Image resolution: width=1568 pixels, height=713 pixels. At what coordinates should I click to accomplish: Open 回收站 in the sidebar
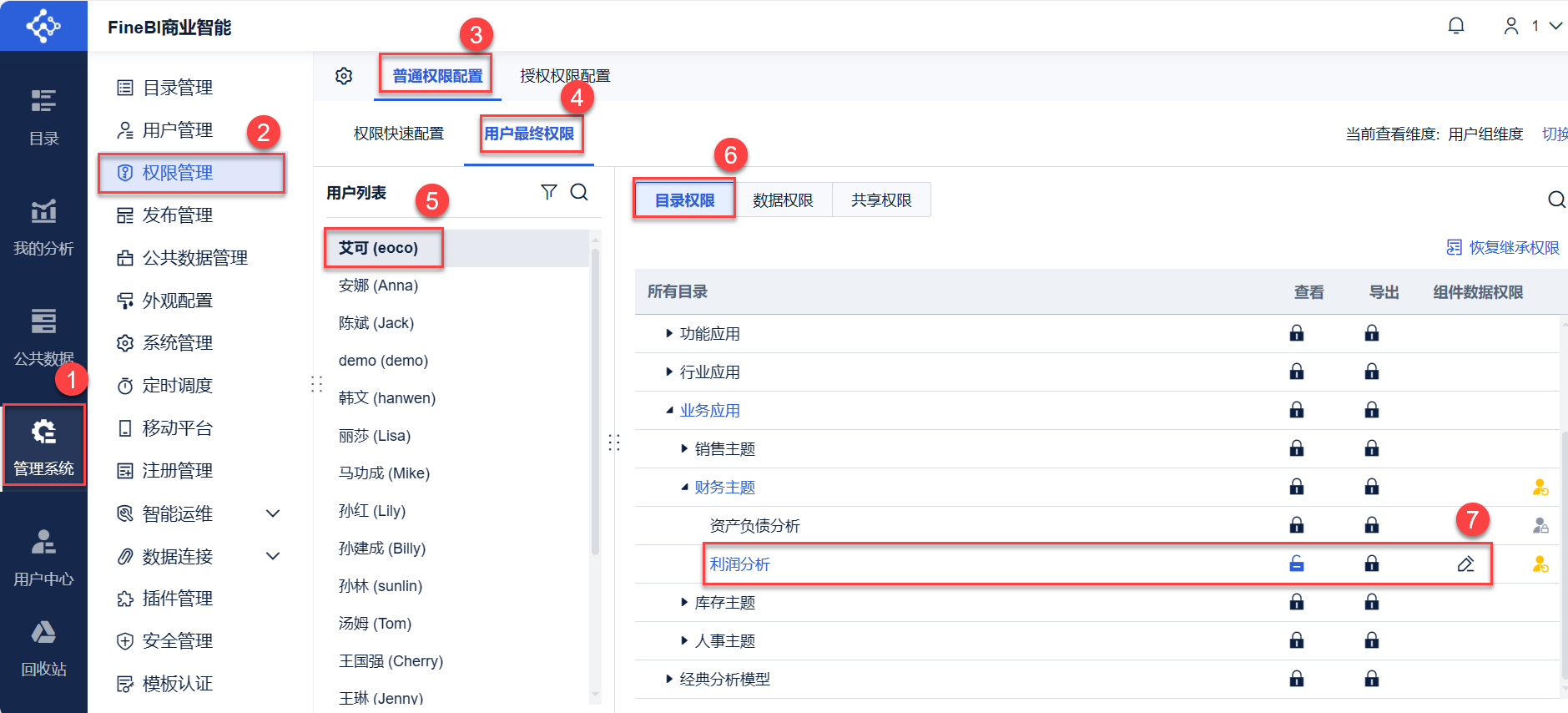43,648
